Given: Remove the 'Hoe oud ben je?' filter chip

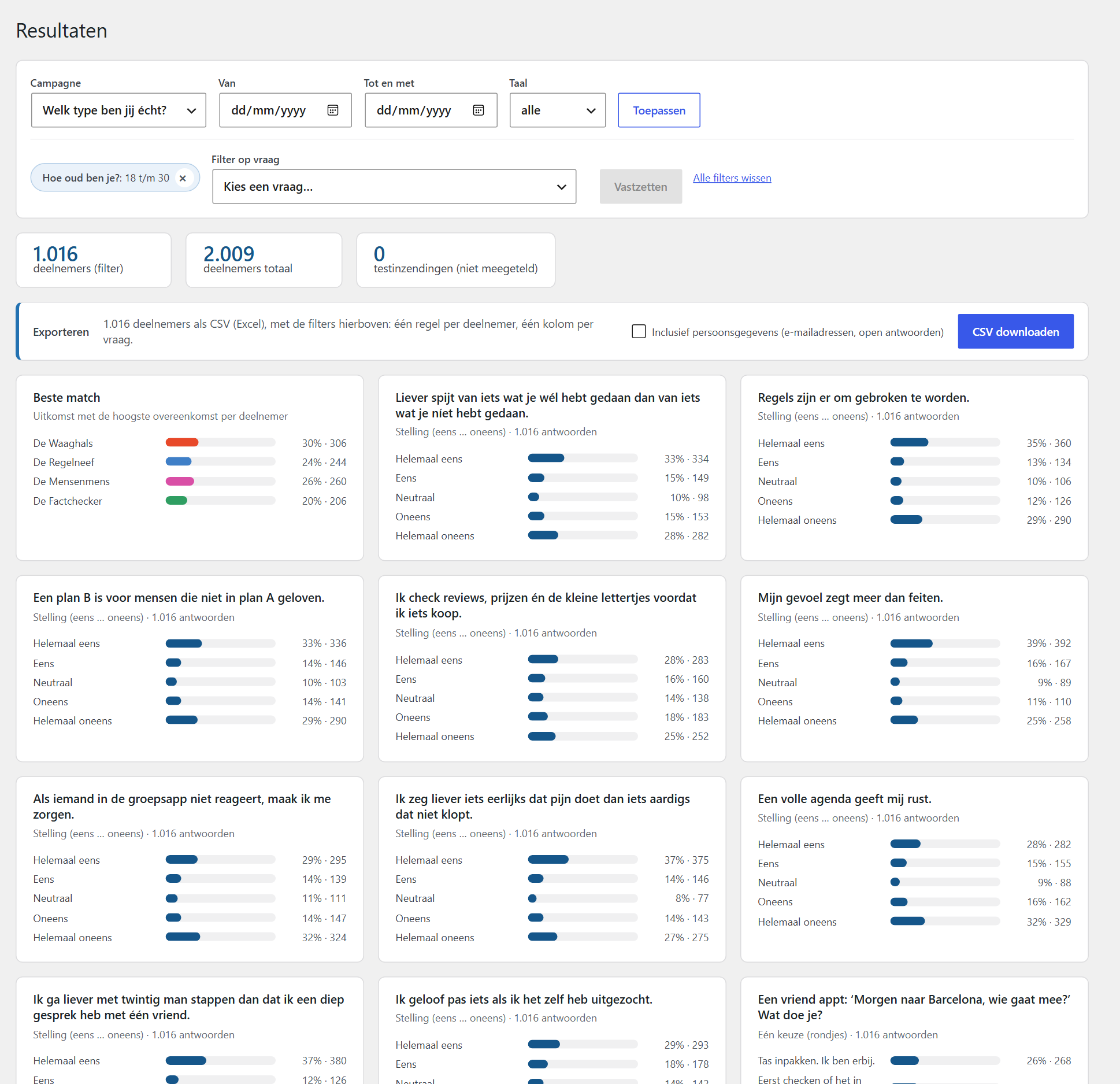Looking at the screenshot, I should click(x=183, y=178).
